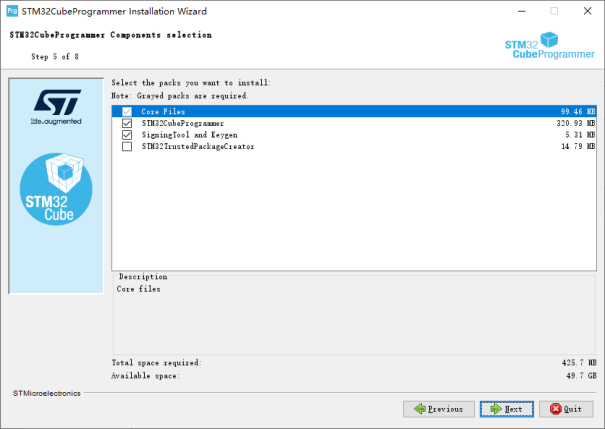This screenshot has width=605, height=429.
Task: Click the Description text area
Action: click(x=354, y=316)
